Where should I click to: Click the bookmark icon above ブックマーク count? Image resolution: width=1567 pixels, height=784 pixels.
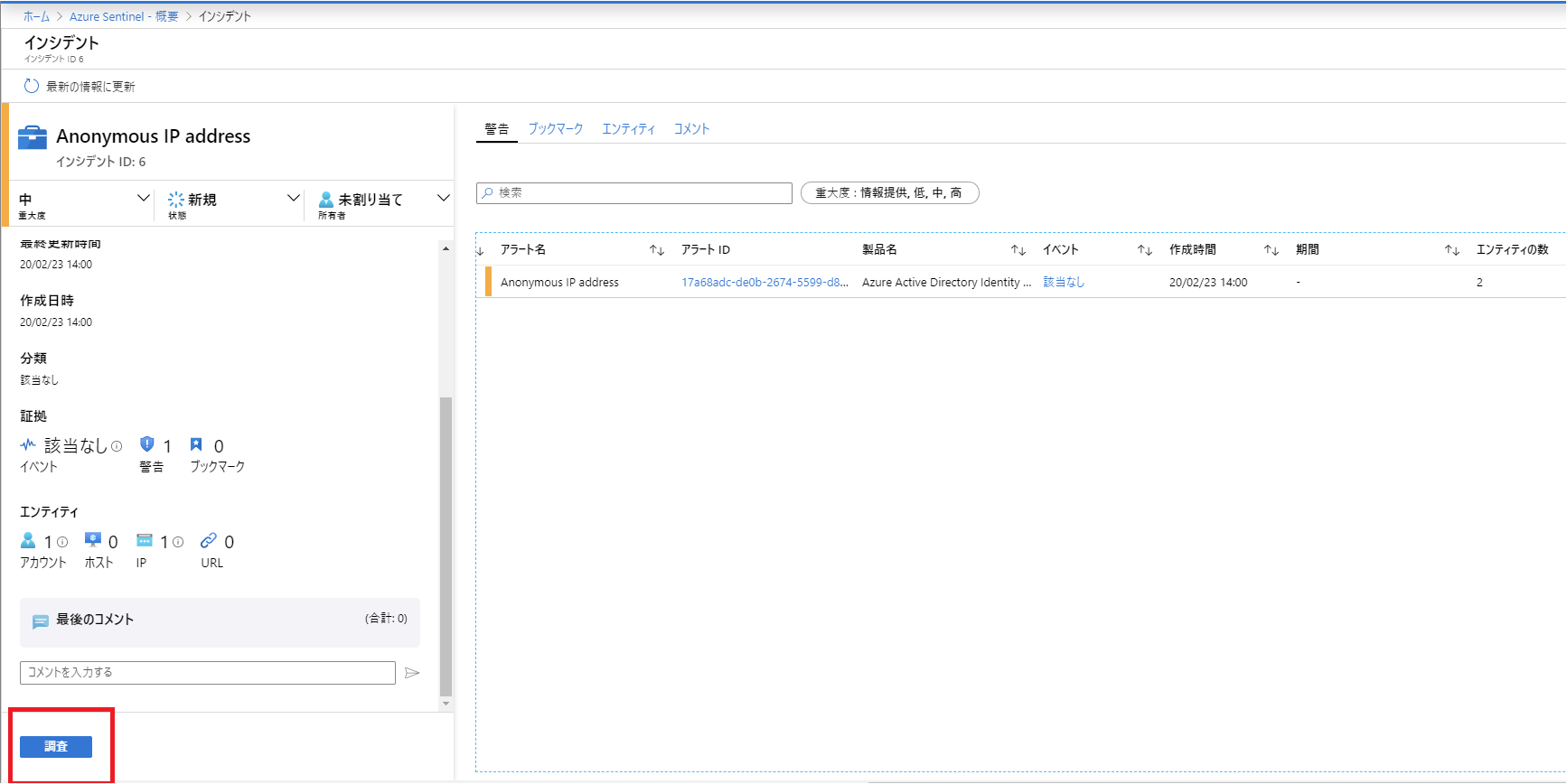196,443
